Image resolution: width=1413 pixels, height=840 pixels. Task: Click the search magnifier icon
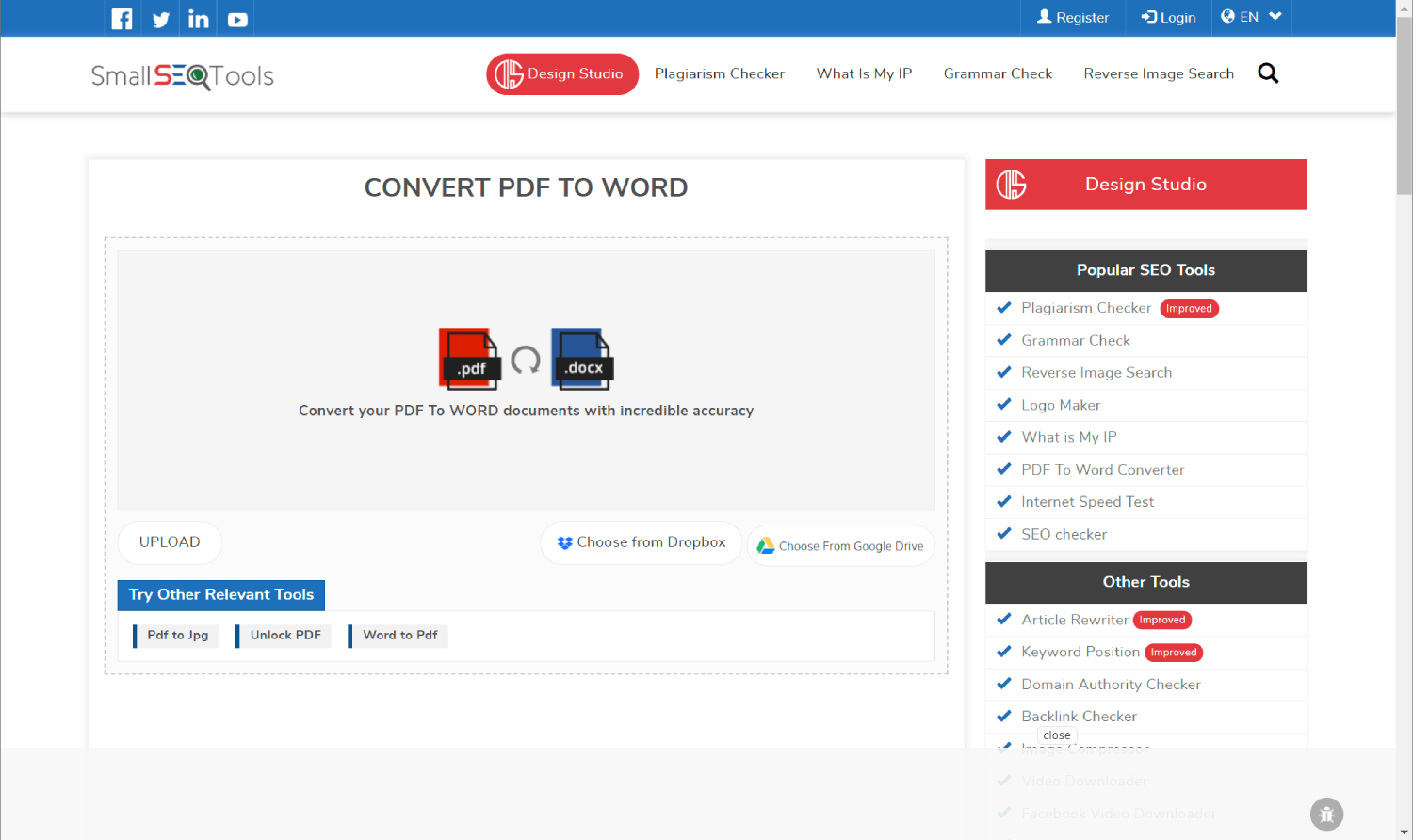click(x=1268, y=73)
